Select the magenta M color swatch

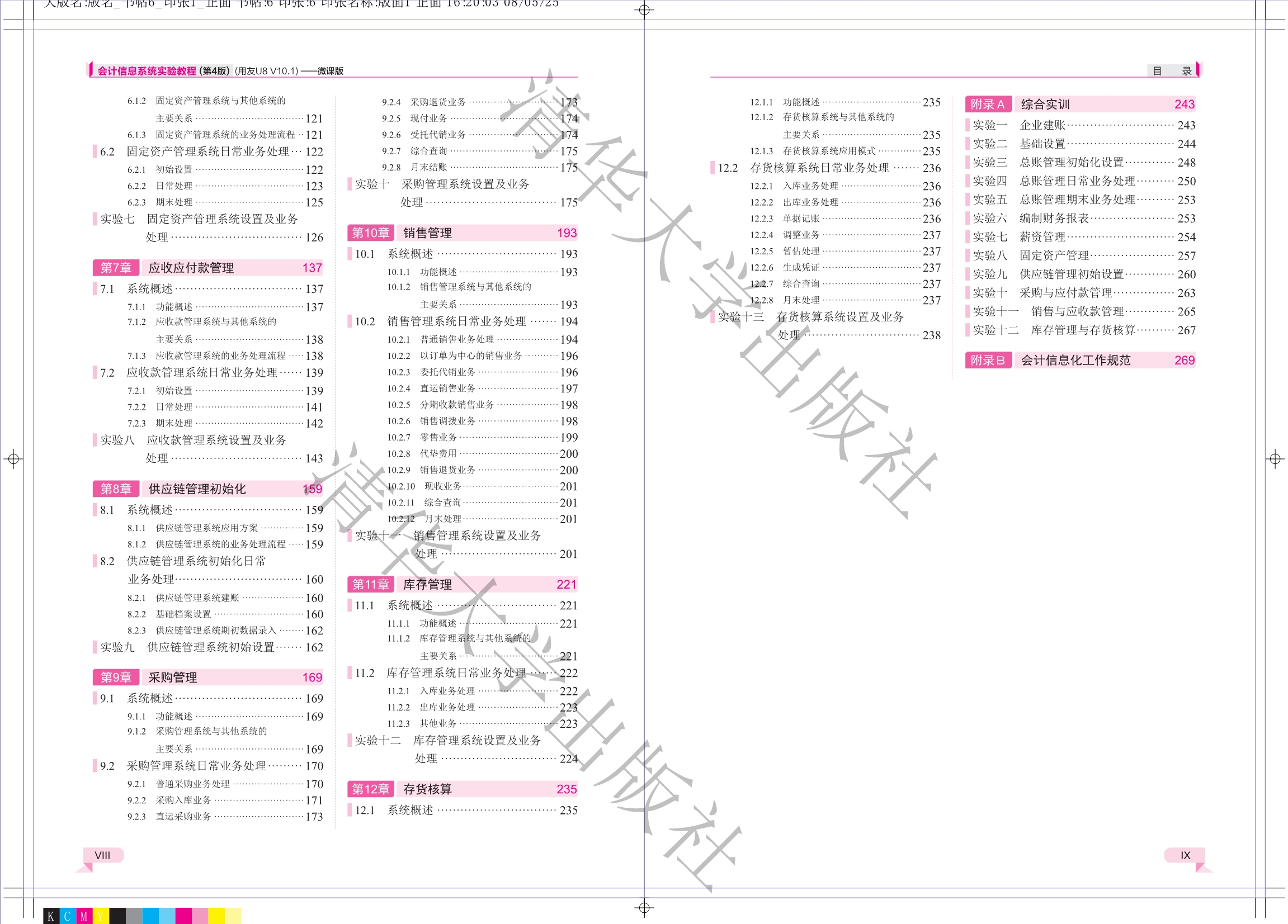point(84,916)
